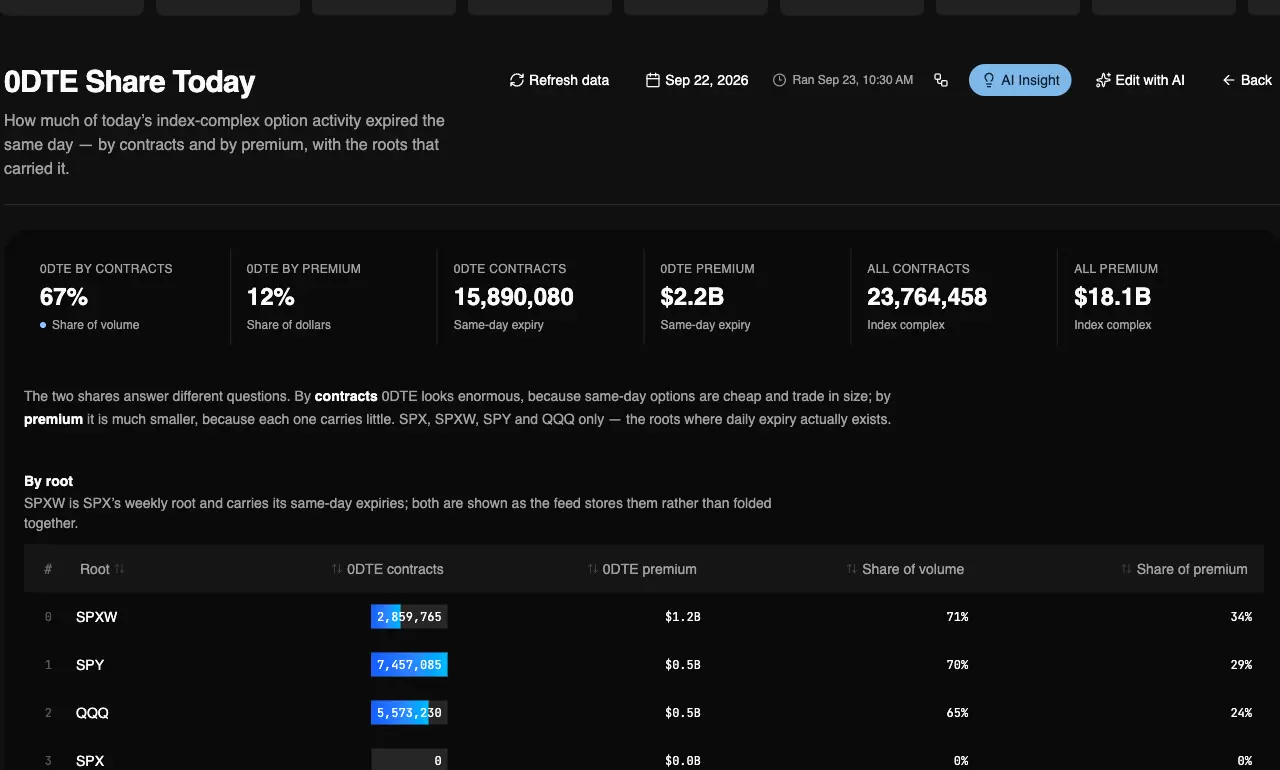The width and height of the screenshot is (1280, 770).
Task: Click the SPXW root cell
Action: click(97, 617)
